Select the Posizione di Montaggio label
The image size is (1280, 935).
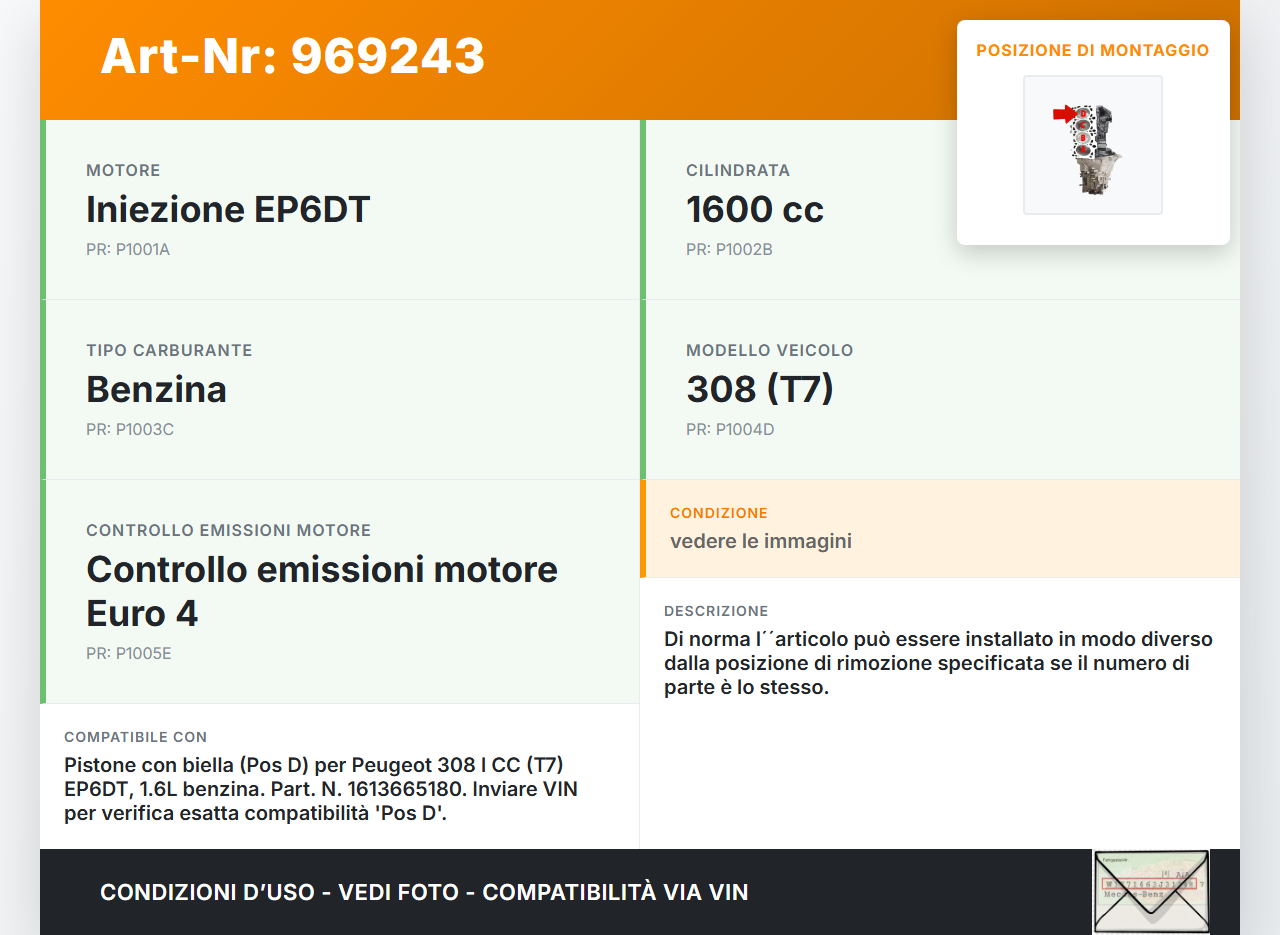pos(1092,50)
